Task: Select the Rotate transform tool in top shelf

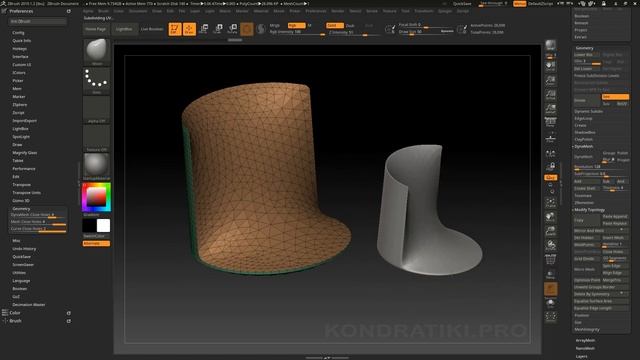Action: pos(232,29)
